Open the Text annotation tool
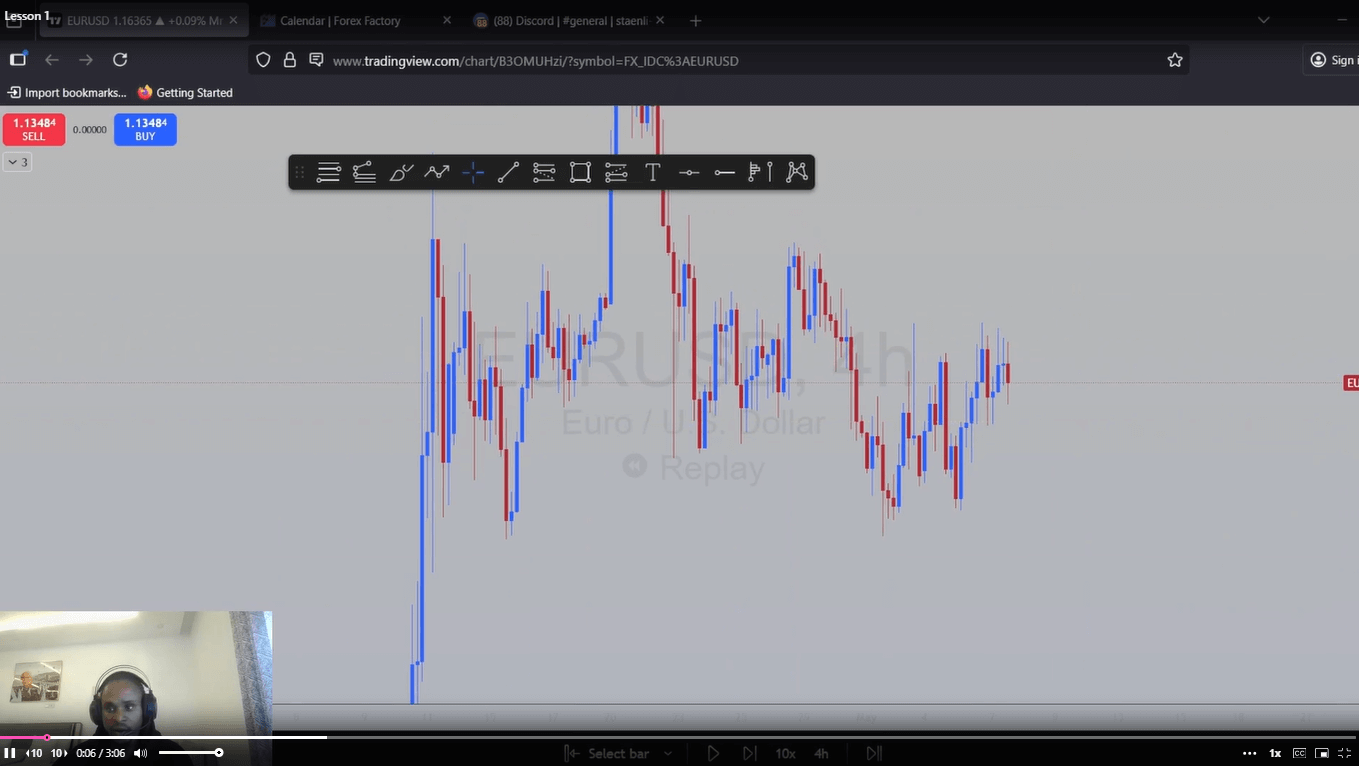 click(x=652, y=172)
